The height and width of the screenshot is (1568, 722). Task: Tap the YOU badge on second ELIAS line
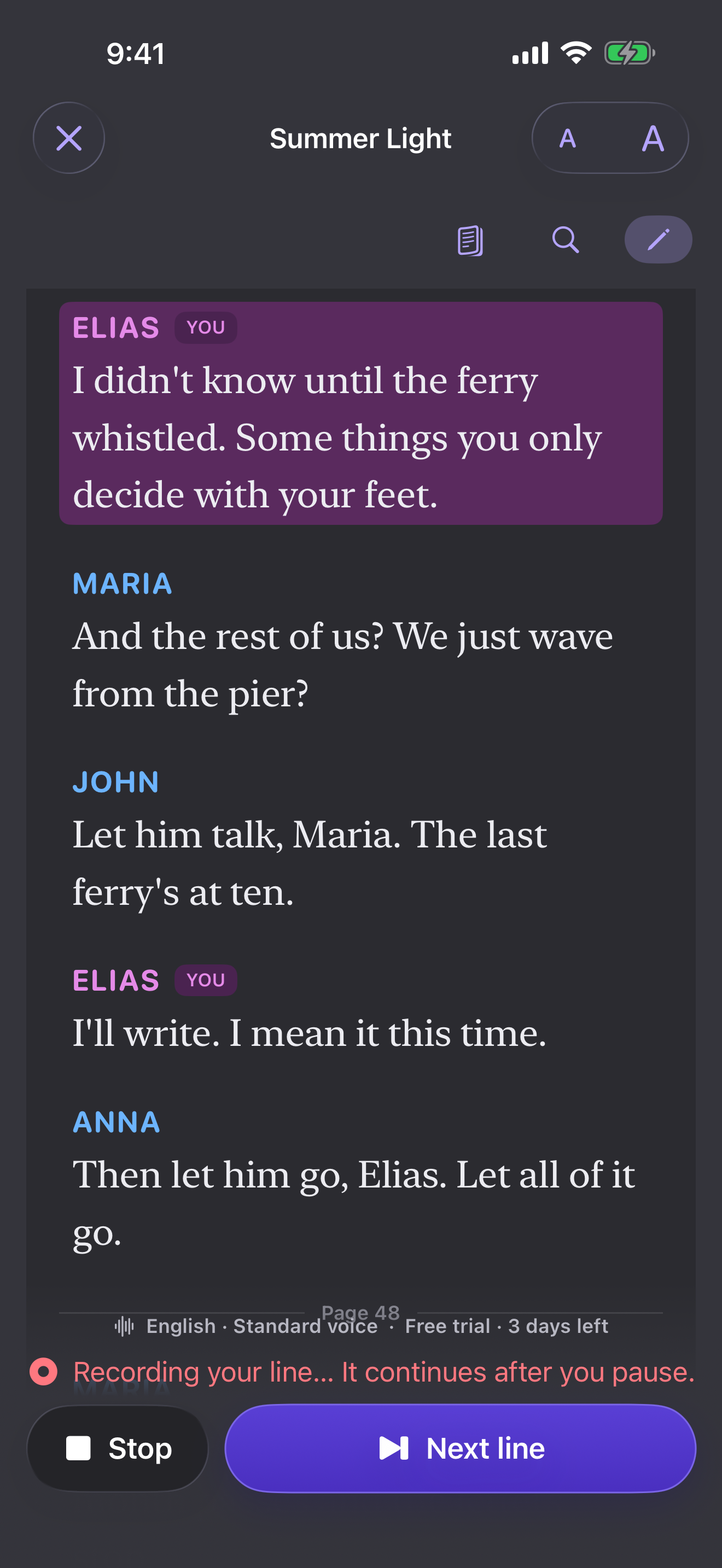206,980
